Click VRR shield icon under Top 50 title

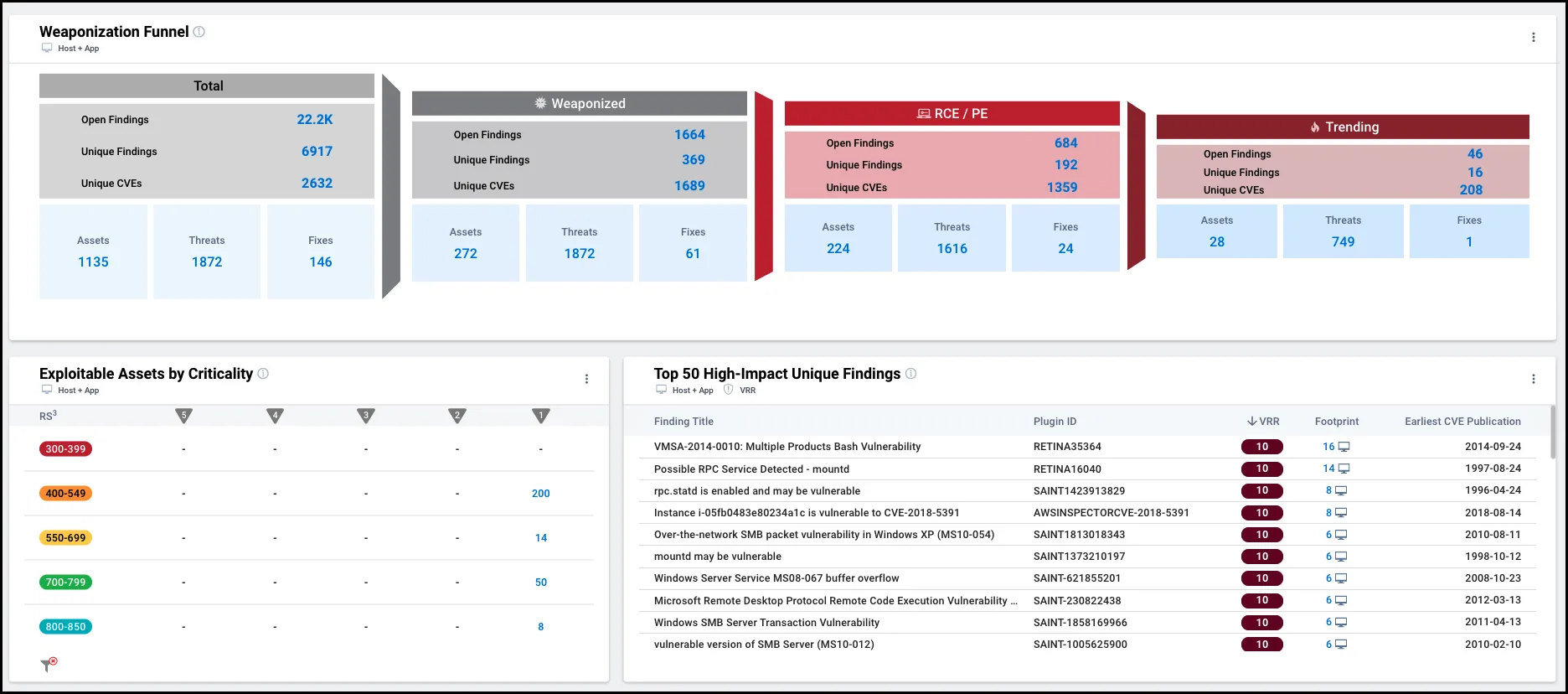coord(729,390)
